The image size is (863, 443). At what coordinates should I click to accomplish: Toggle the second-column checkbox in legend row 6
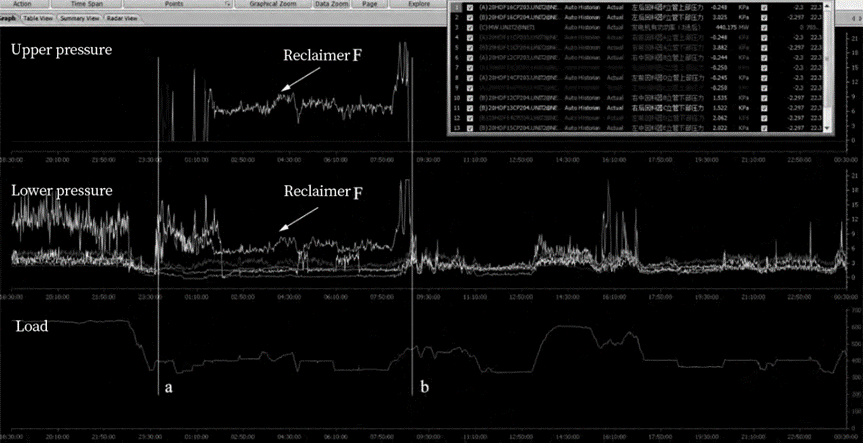[764, 58]
